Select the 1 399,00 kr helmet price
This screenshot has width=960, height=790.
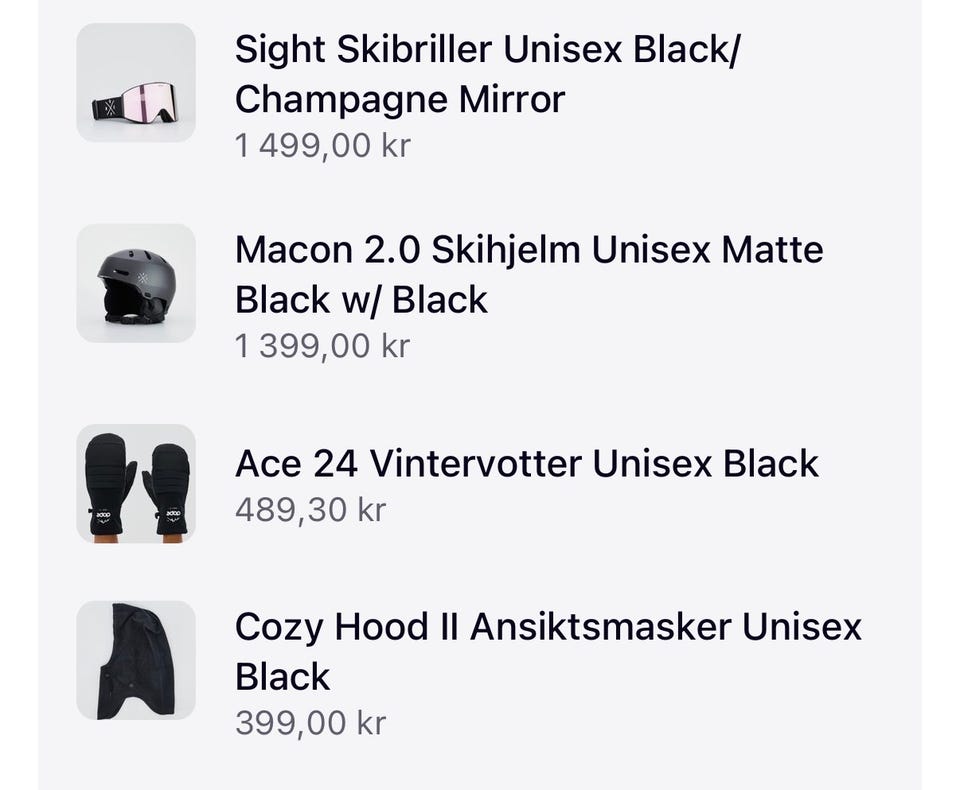(322, 346)
